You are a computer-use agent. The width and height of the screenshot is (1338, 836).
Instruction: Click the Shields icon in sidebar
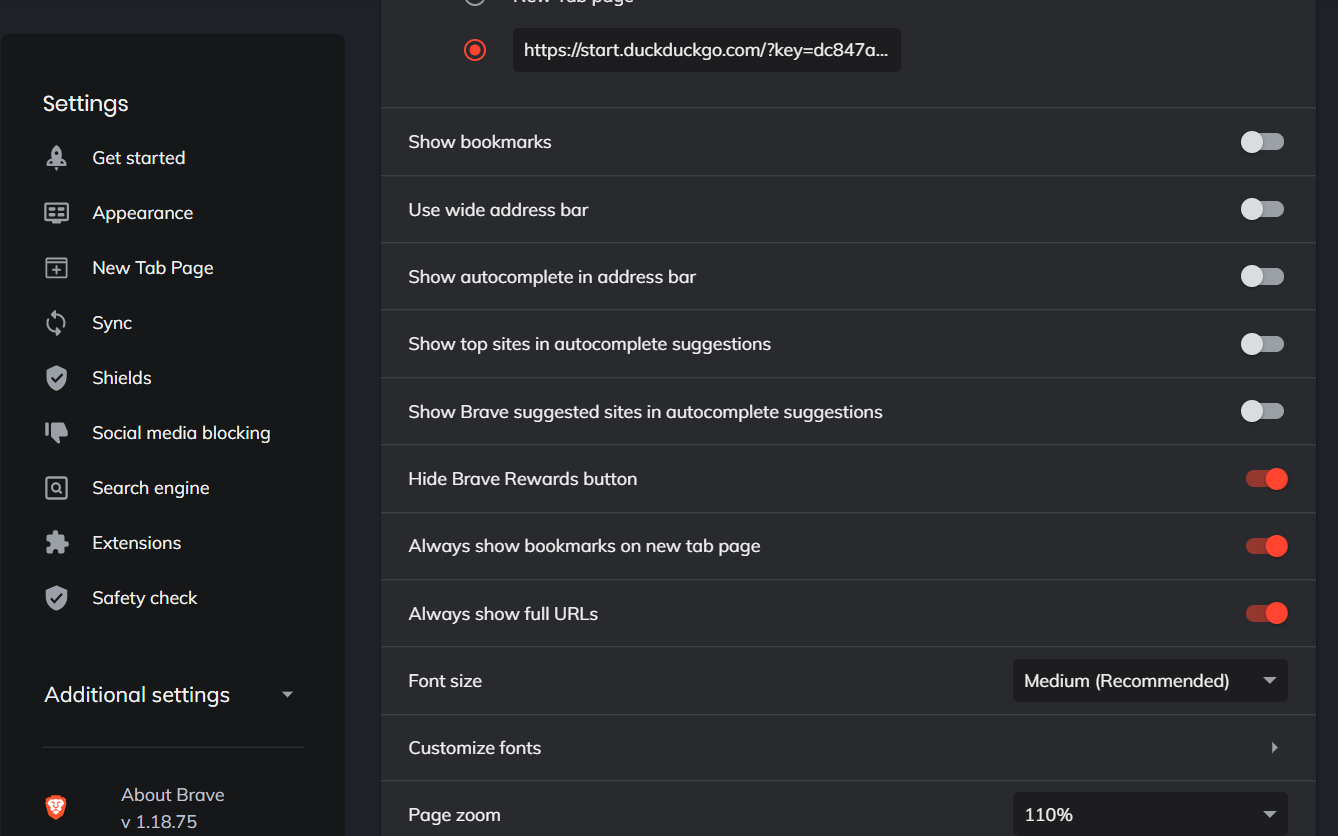point(57,378)
